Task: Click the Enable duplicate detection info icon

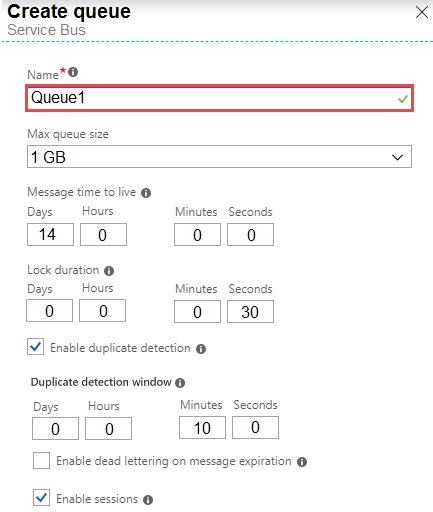Action: (x=201, y=349)
